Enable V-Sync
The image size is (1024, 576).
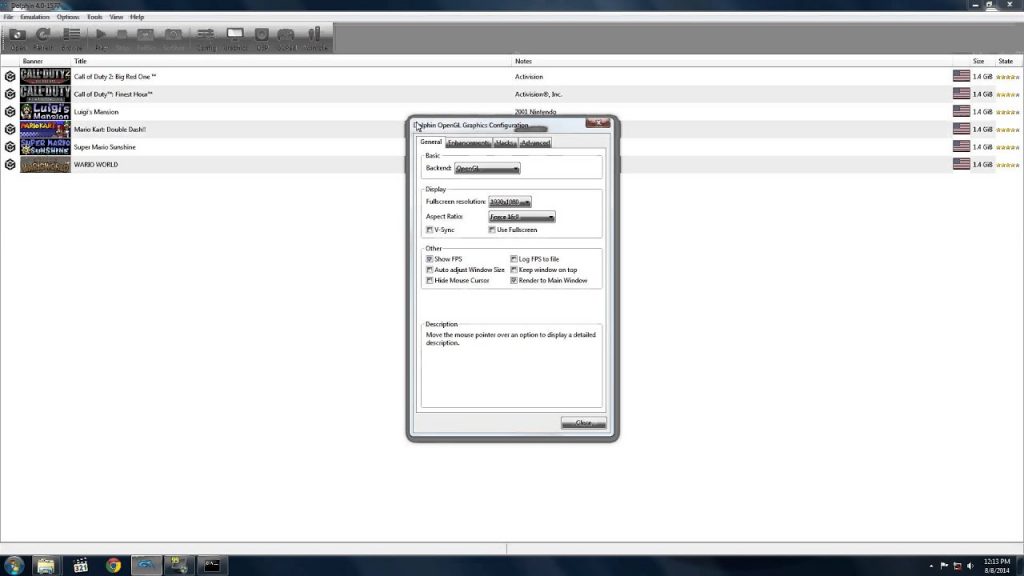pyautogui.click(x=430, y=229)
